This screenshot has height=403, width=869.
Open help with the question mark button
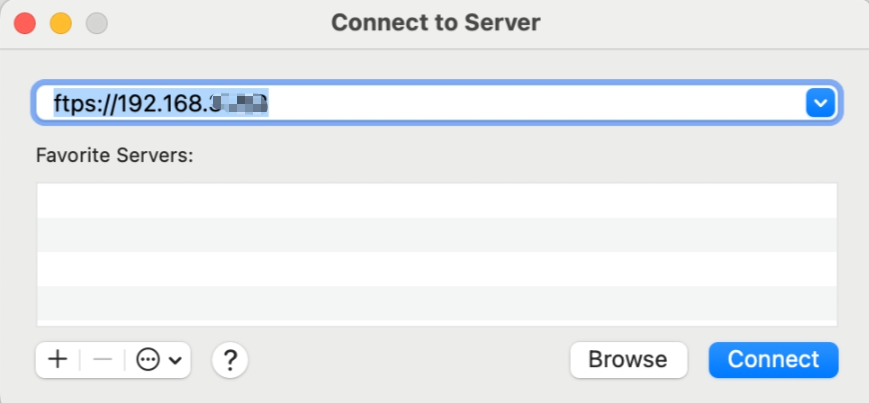coord(230,360)
